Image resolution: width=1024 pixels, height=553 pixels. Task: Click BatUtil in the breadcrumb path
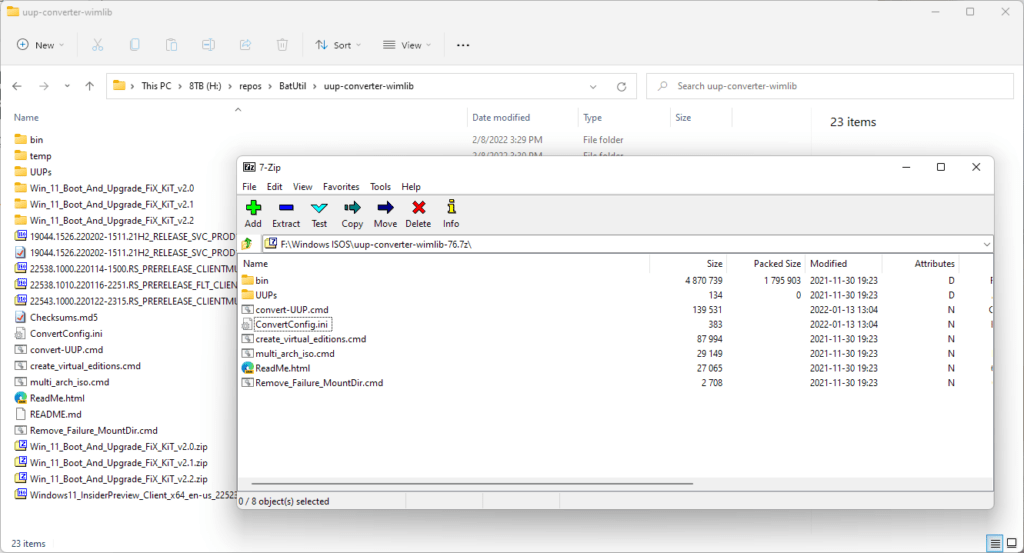291,86
